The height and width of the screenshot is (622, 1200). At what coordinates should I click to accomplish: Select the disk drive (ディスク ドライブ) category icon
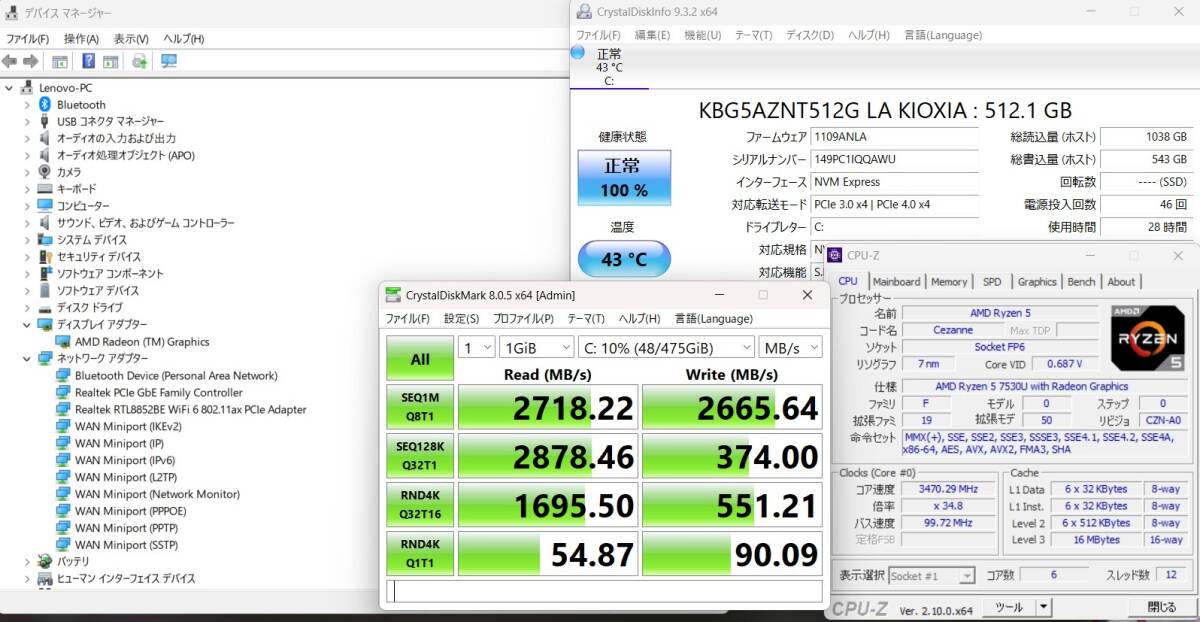tap(45, 307)
